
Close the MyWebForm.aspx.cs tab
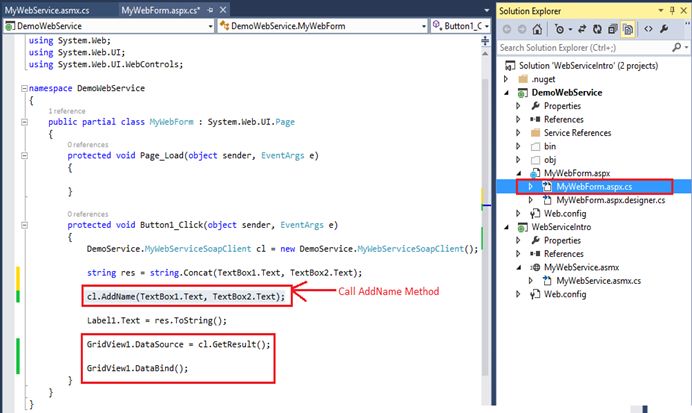(223, 10)
